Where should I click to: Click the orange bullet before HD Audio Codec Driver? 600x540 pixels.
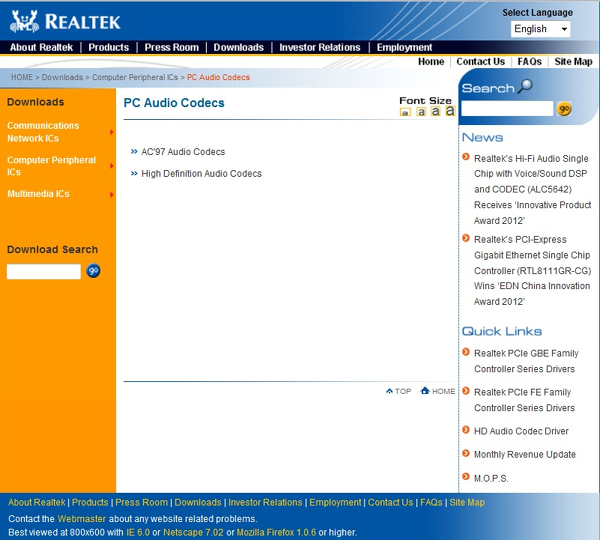pyautogui.click(x=466, y=430)
